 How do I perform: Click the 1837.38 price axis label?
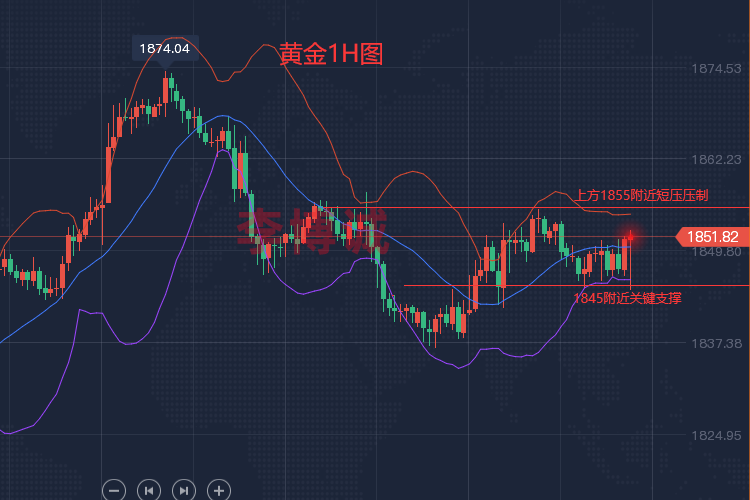pyautogui.click(x=715, y=343)
